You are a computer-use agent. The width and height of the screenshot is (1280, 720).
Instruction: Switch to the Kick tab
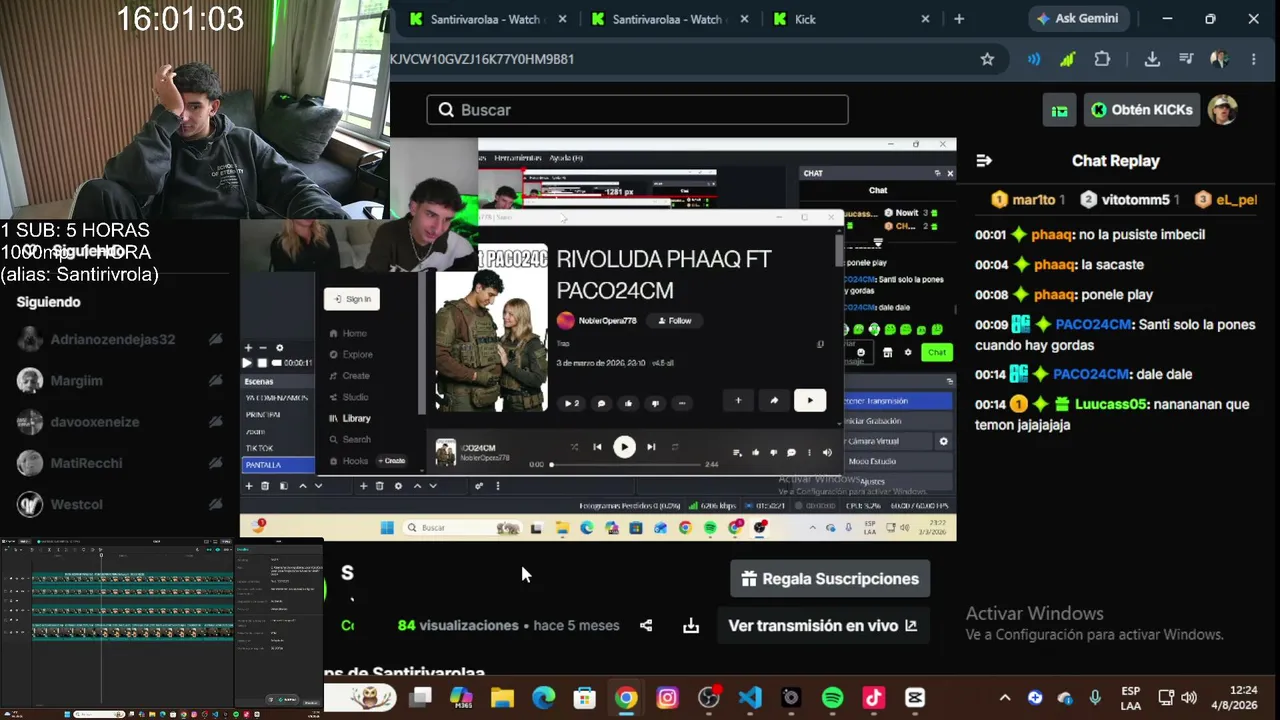(x=848, y=19)
